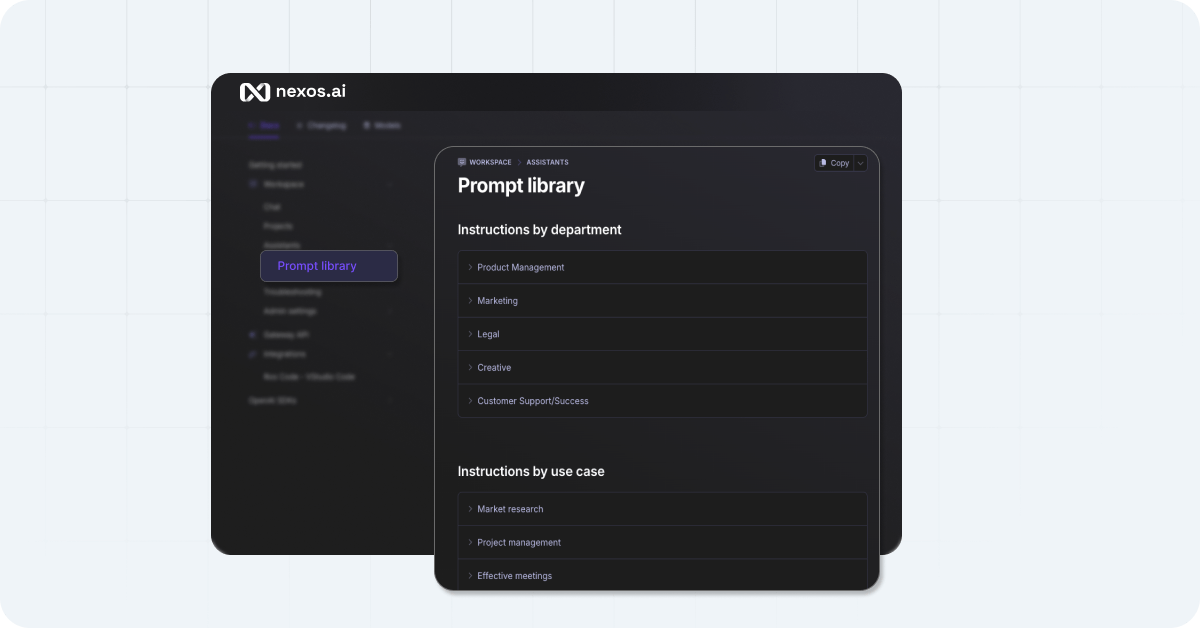1200x628 pixels.
Task: Click the Integrations icon in the sidebar
Action: tap(253, 354)
